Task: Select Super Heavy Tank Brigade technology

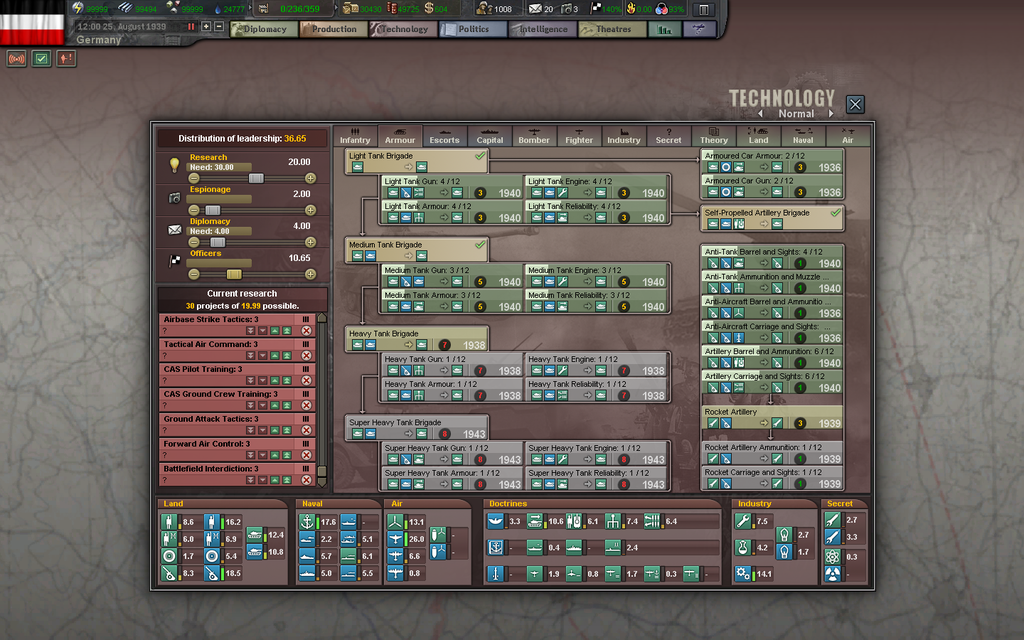Action: (x=417, y=428)
